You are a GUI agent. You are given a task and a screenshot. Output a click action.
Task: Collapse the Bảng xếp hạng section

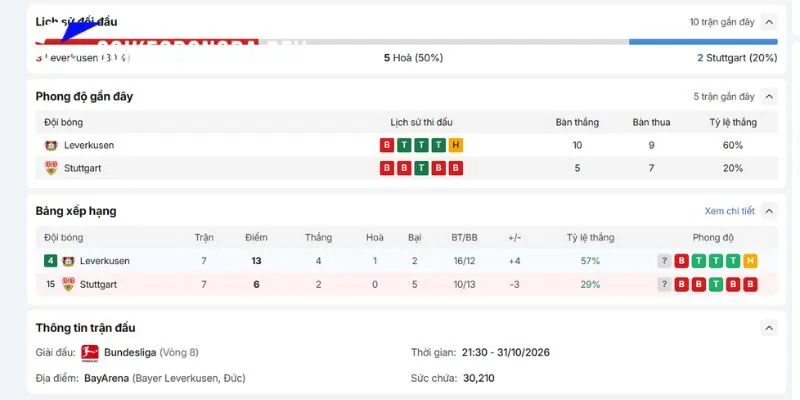point(769,211)
